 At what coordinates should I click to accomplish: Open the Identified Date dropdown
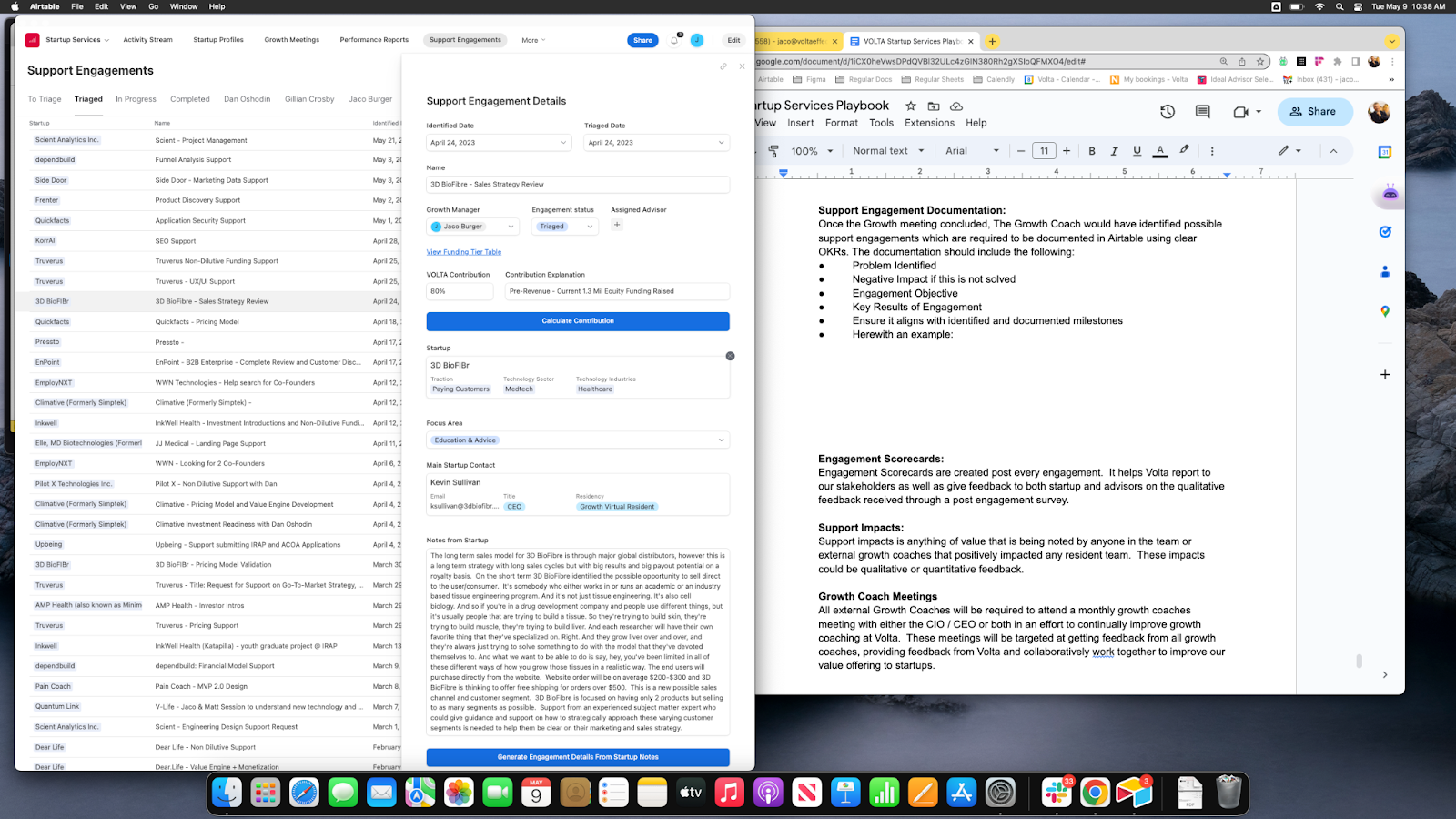(x=499, y=143)
